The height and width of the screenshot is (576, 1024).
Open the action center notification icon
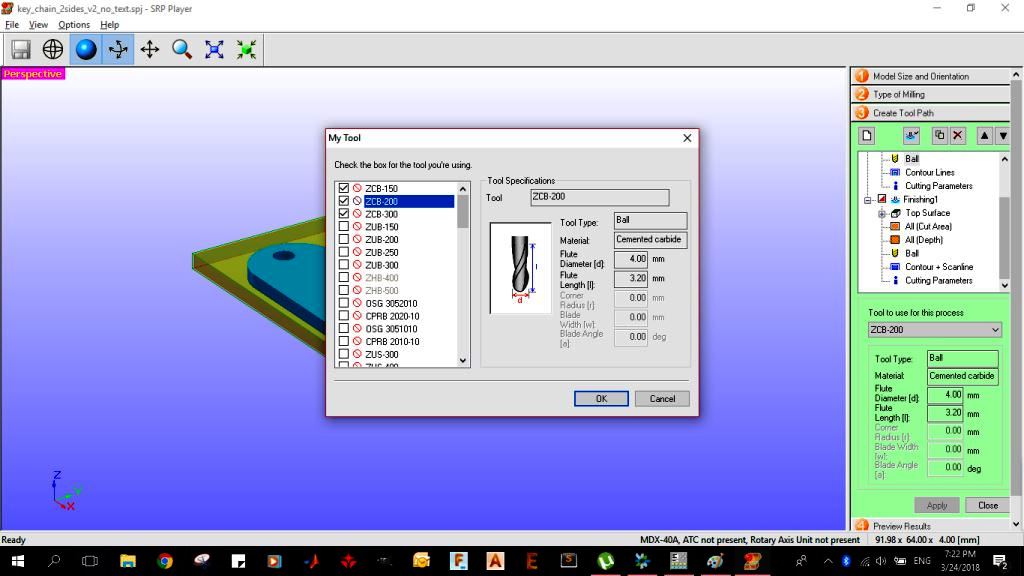1000,561
